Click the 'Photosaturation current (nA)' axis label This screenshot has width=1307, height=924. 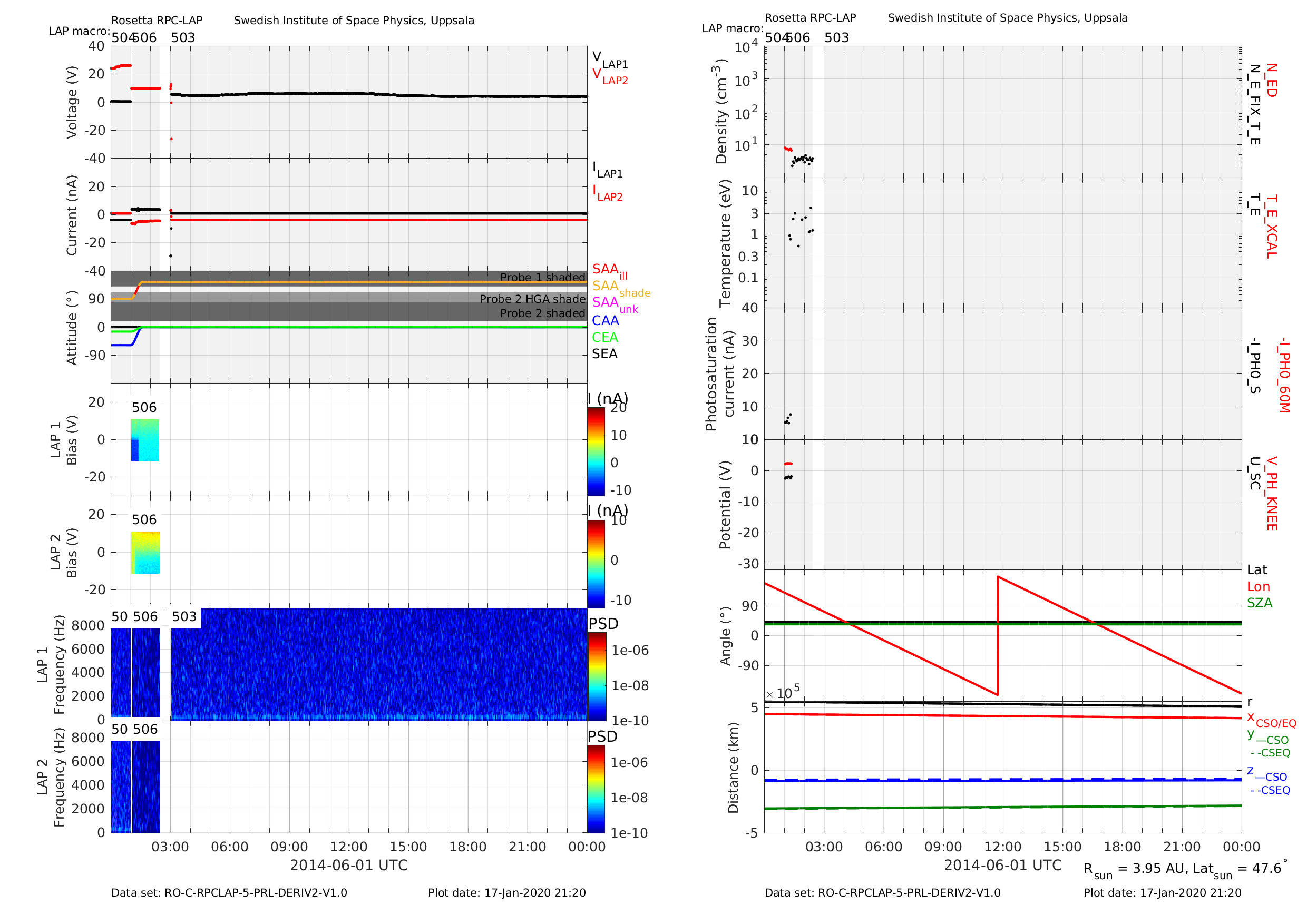pyautogui.click(x=719, y=374)
